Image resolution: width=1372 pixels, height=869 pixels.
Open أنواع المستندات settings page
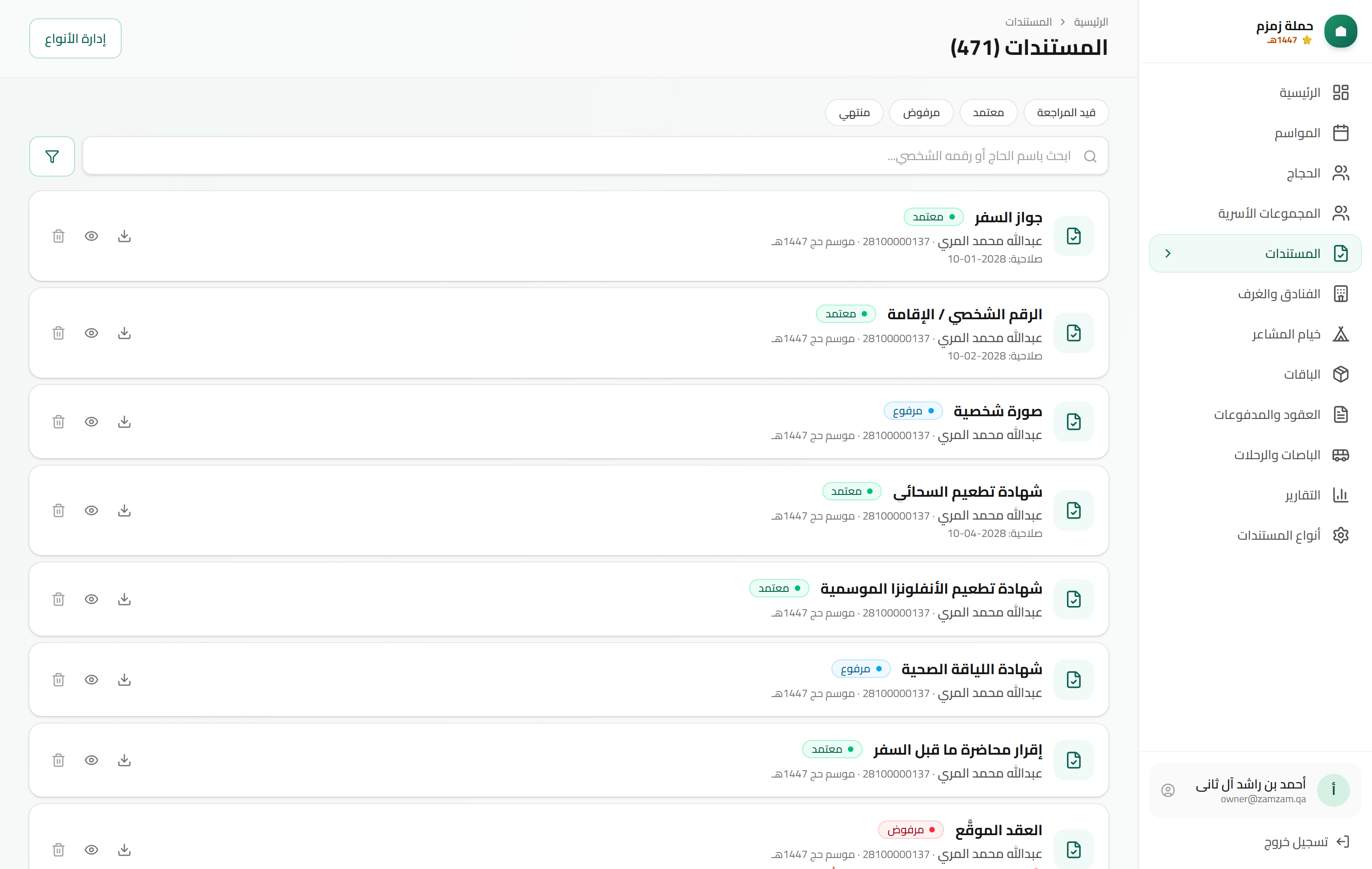pos(1255,535)
